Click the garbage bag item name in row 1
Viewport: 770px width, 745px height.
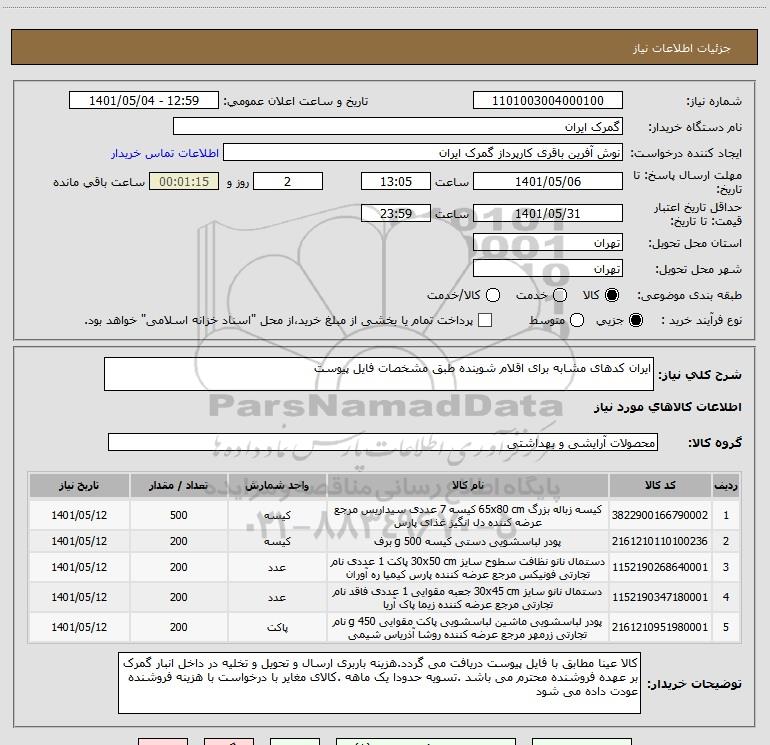pyautogui.click(x=468, y=516)
